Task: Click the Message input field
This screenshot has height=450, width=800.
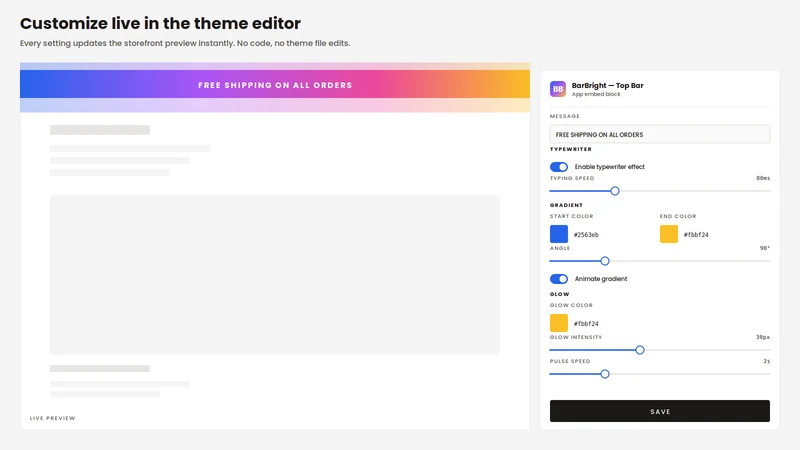Action: click(x=660, y=134)
